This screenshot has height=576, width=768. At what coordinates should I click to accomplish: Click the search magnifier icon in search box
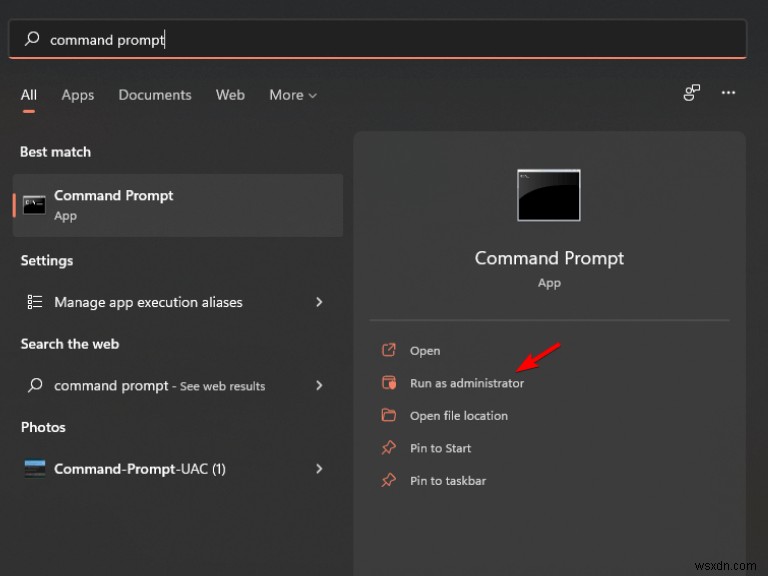pos(32,38)
